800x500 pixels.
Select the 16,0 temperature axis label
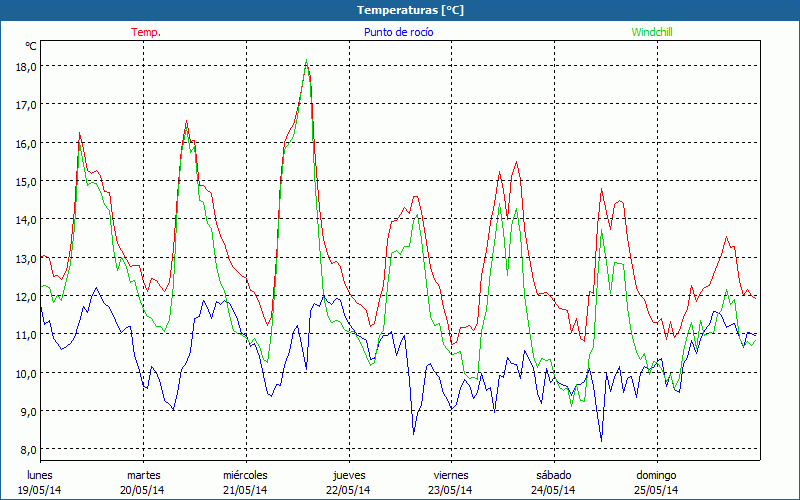[x=26, y=143]
